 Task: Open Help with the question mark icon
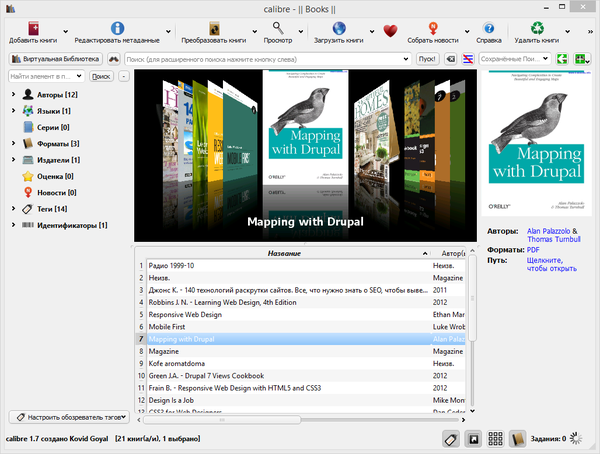489,29
